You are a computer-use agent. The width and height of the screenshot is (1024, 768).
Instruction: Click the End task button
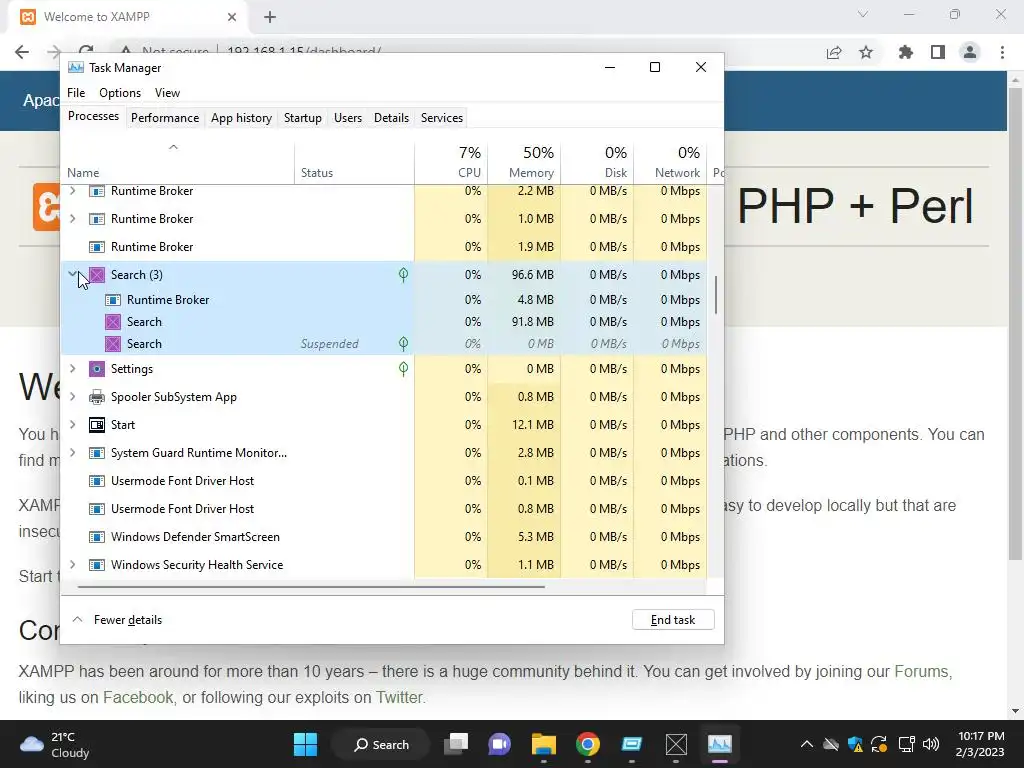pyautogui.click(x=673, y=620)
